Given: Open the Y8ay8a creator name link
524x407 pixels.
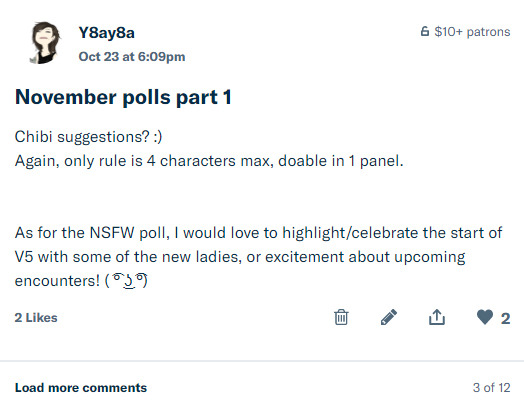Looking at the screenshot, I should [x=107, y=33].
